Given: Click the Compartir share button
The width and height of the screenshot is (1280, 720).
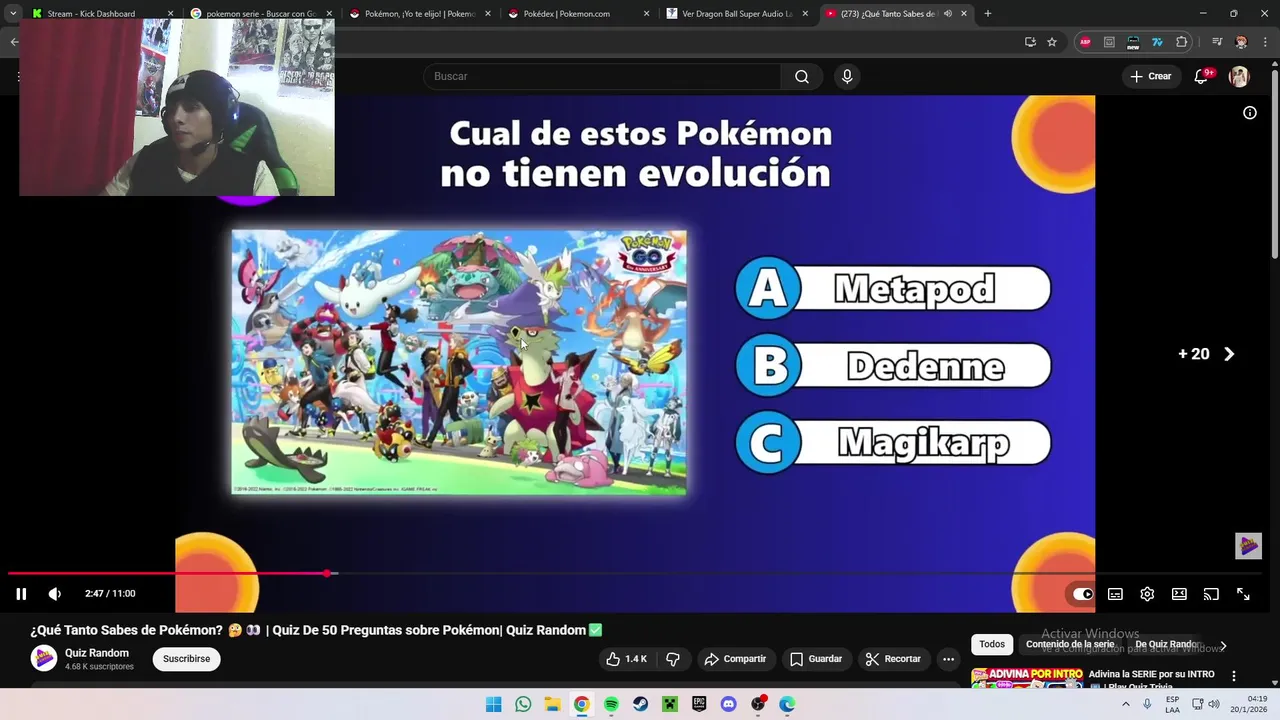Looking at the screenshot, I should pos(735,659).
